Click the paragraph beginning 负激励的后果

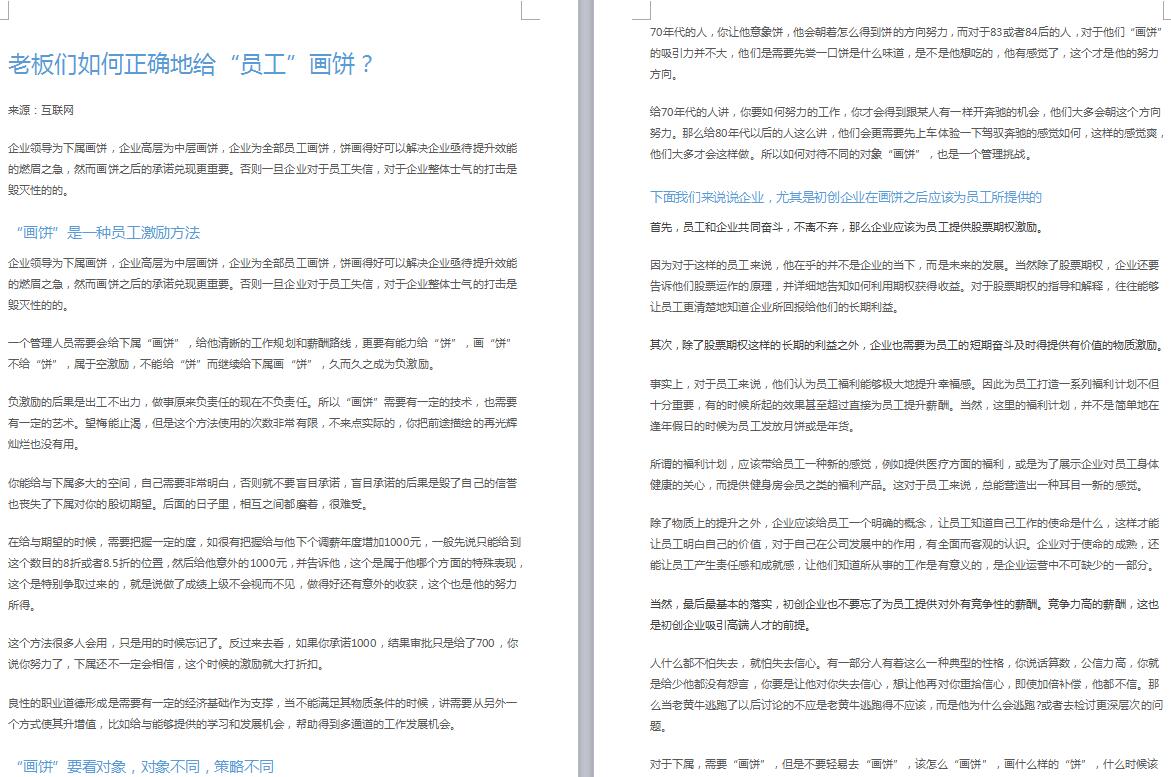click(262, 421)
